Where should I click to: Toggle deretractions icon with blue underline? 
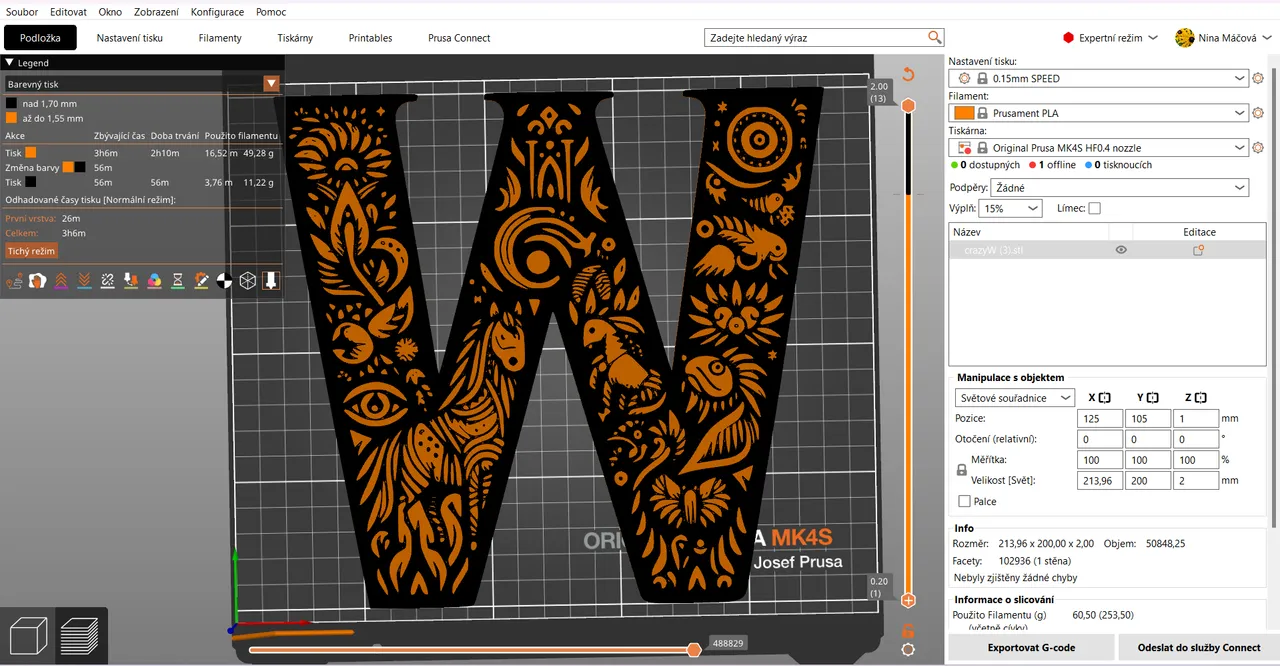84,281
